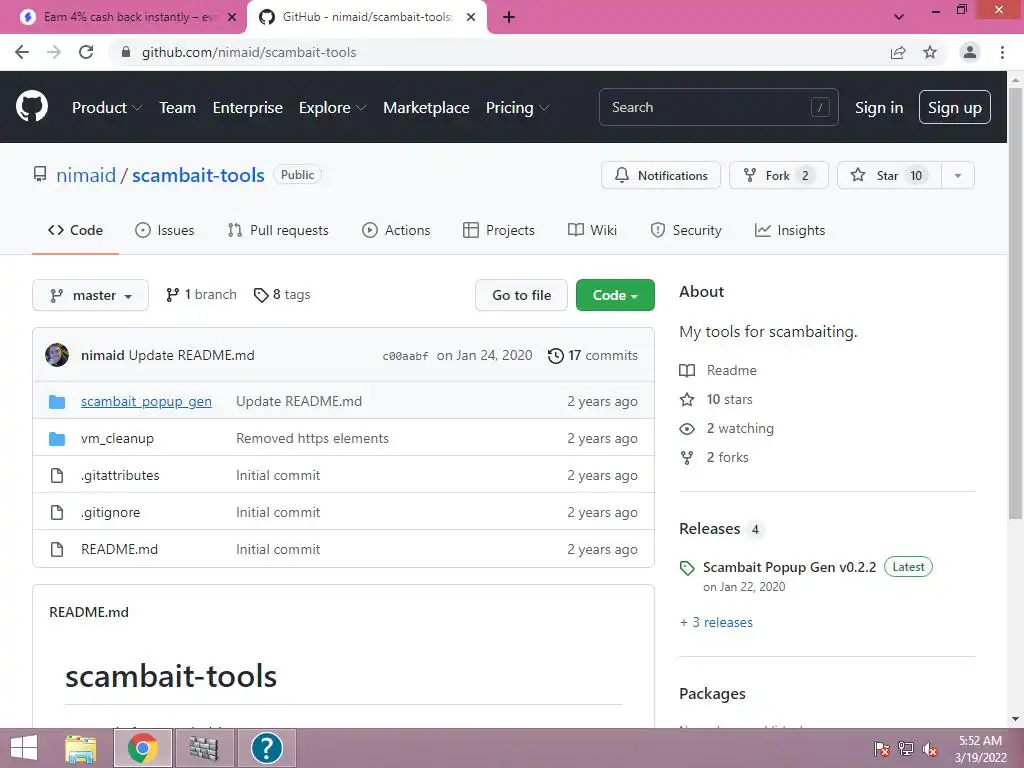Open Scambait Popup Gen v0.2.2 release
1024x768 pixels.
789,567
